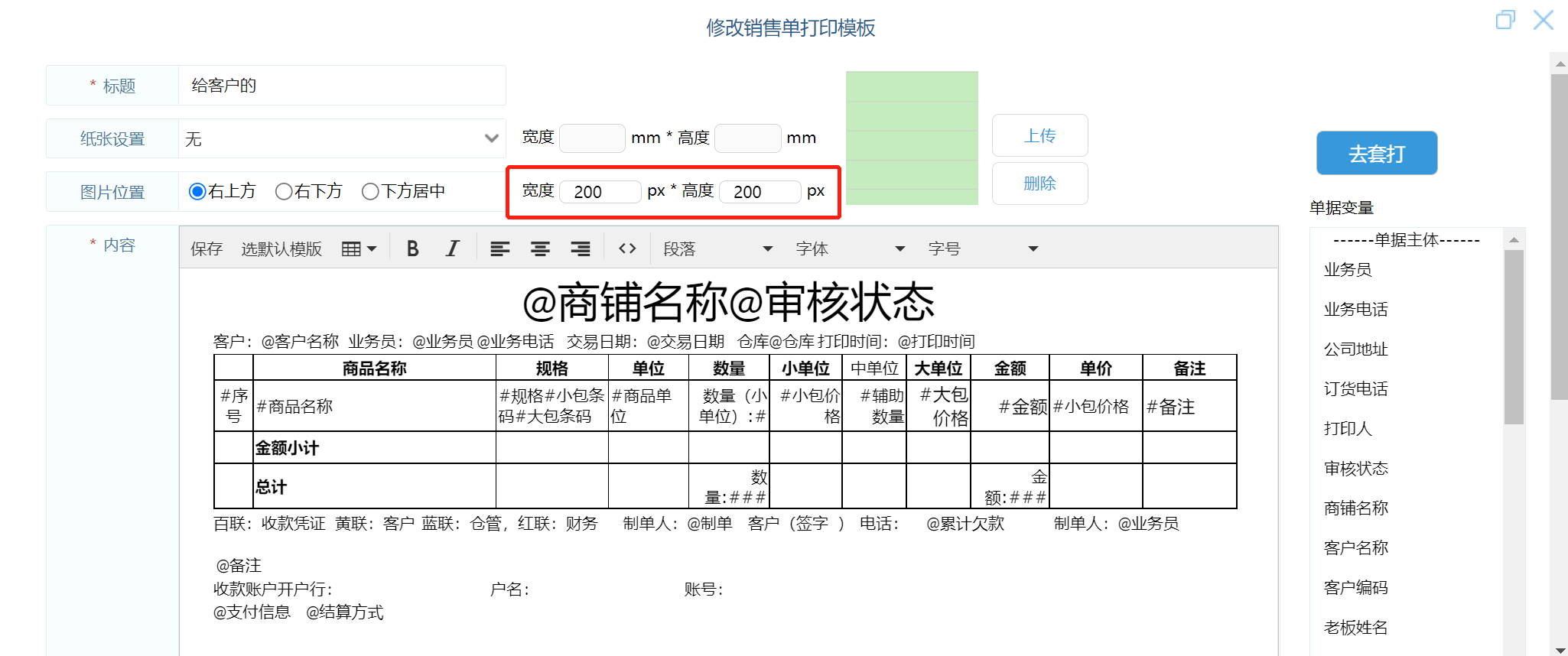1568x656 pixels.
Task: Click the @支付信息 text in template
Action: 252,612
